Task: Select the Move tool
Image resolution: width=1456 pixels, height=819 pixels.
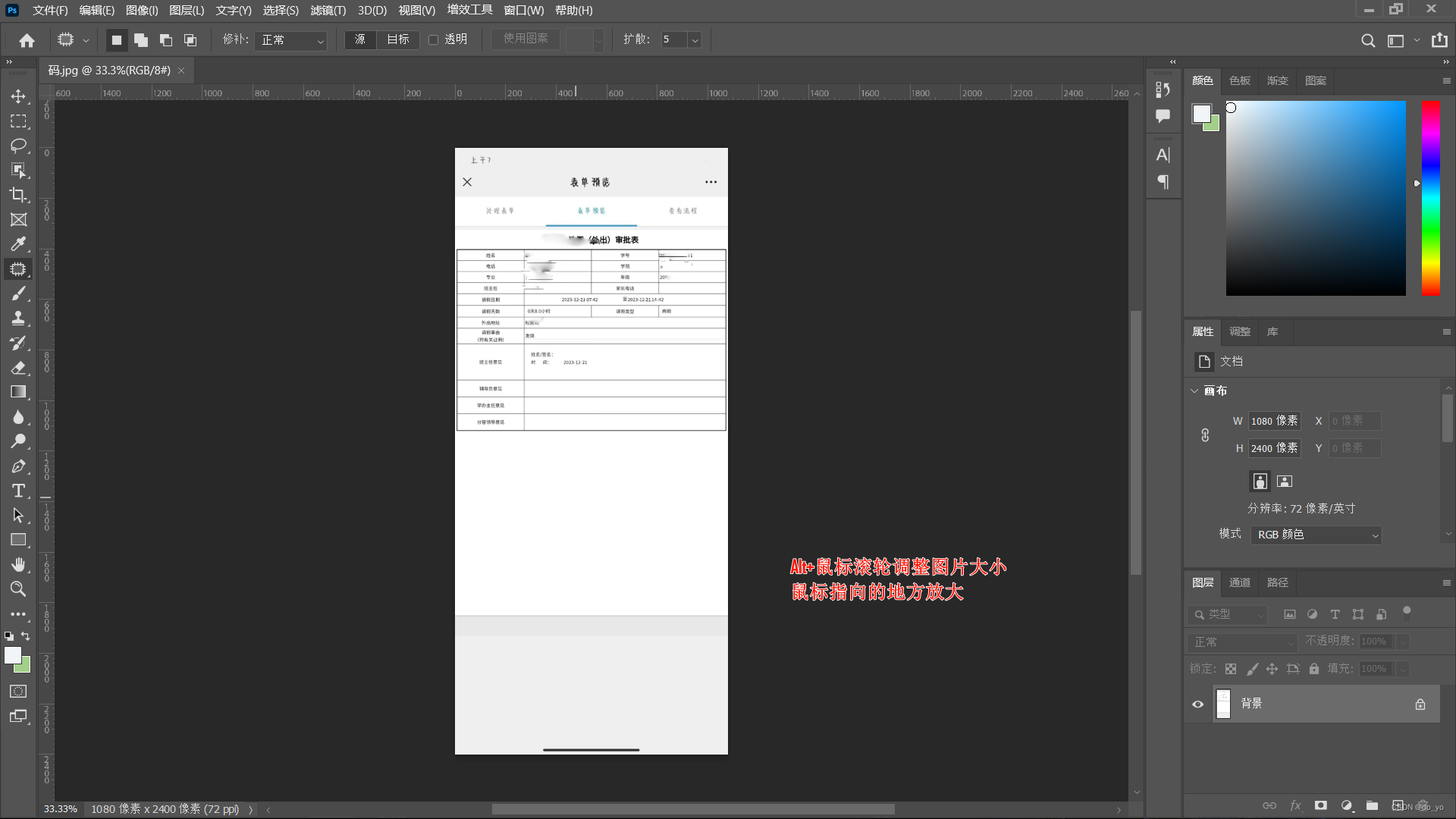Action: pyautogui.click(x=18, y=96)
